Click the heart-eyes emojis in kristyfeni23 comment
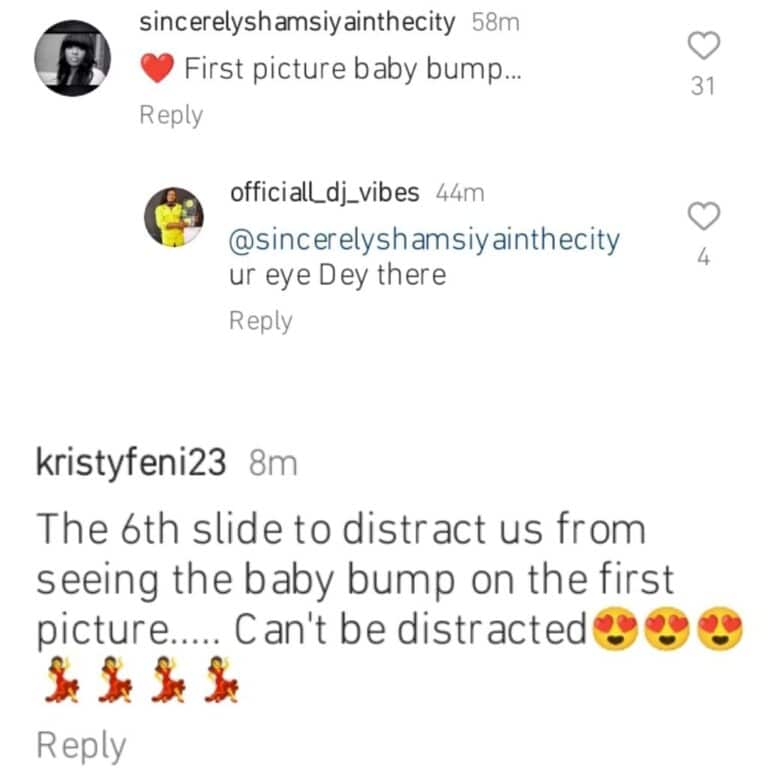Viewport: 768px width, 768px height. coord(666,631)
